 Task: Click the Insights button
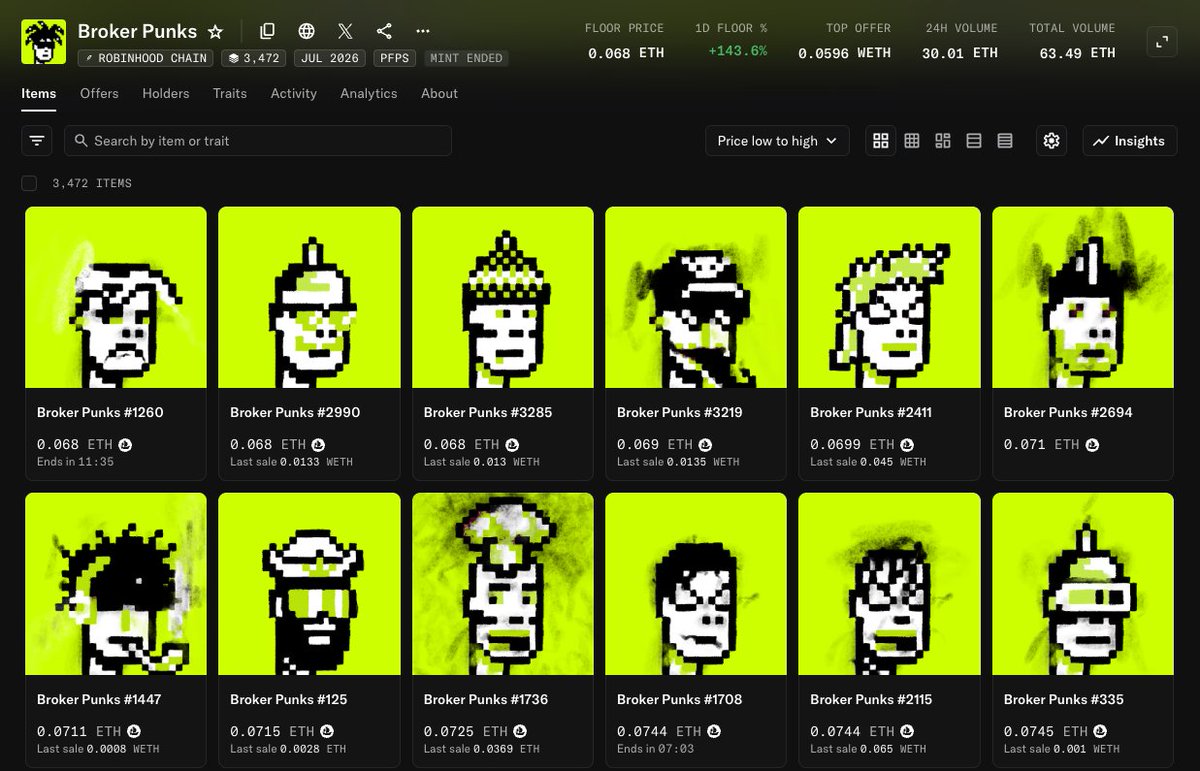click(x=1129, y=141)
